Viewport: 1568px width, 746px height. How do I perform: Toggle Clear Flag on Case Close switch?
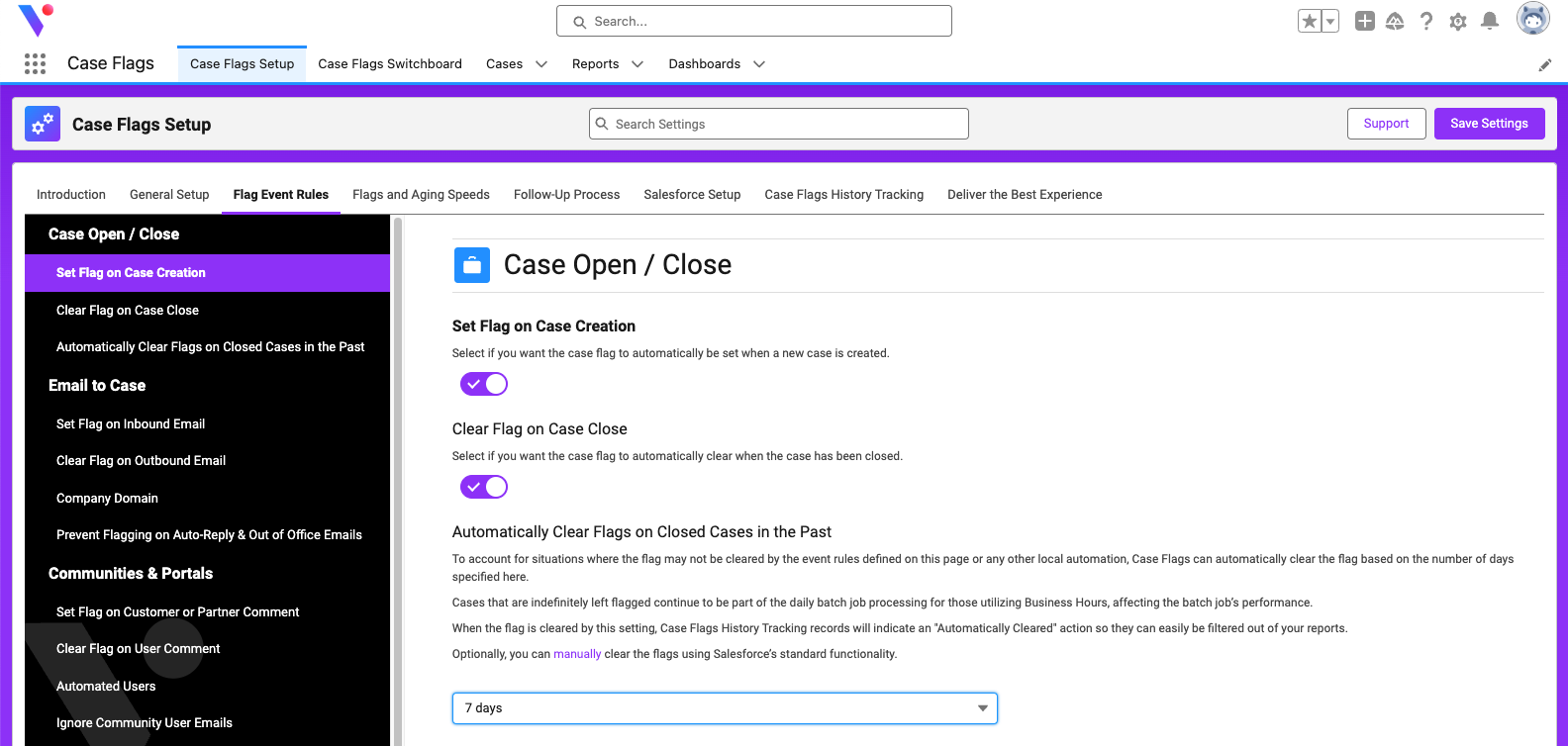coord(484,487)
